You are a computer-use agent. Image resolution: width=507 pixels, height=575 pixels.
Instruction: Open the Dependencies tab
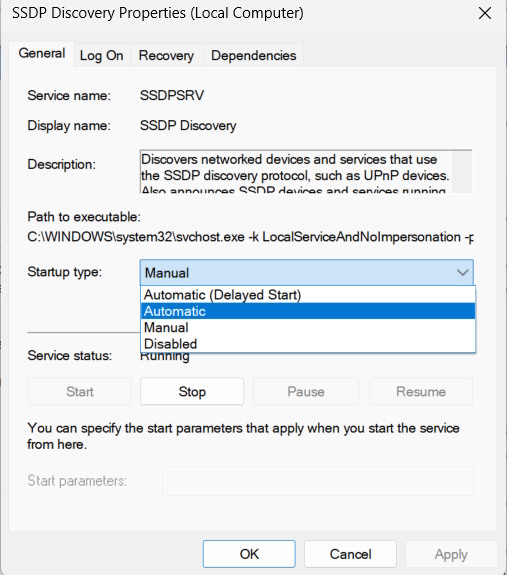(x=253, y=56)
